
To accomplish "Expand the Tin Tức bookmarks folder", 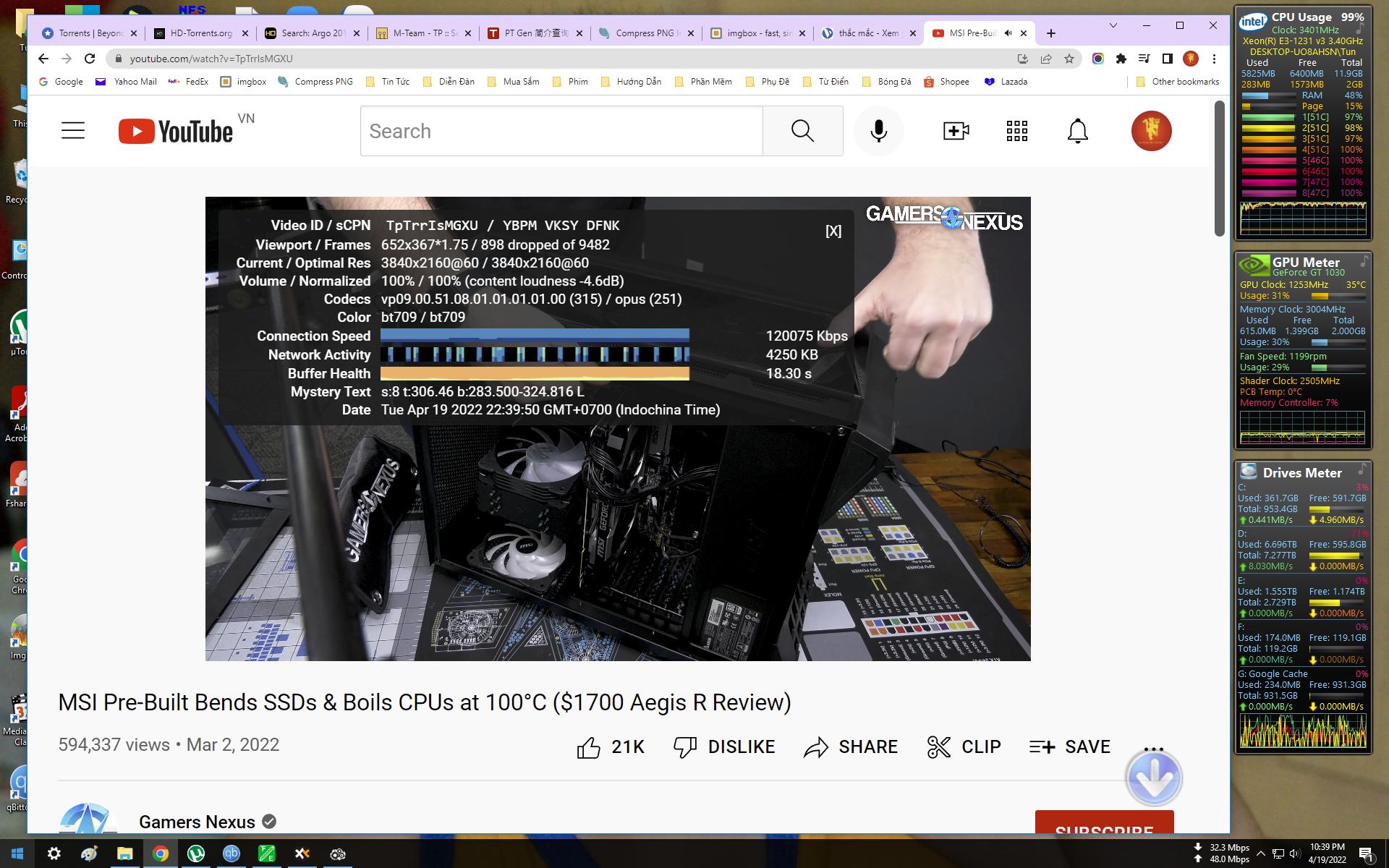I will (x=387, y=82).
